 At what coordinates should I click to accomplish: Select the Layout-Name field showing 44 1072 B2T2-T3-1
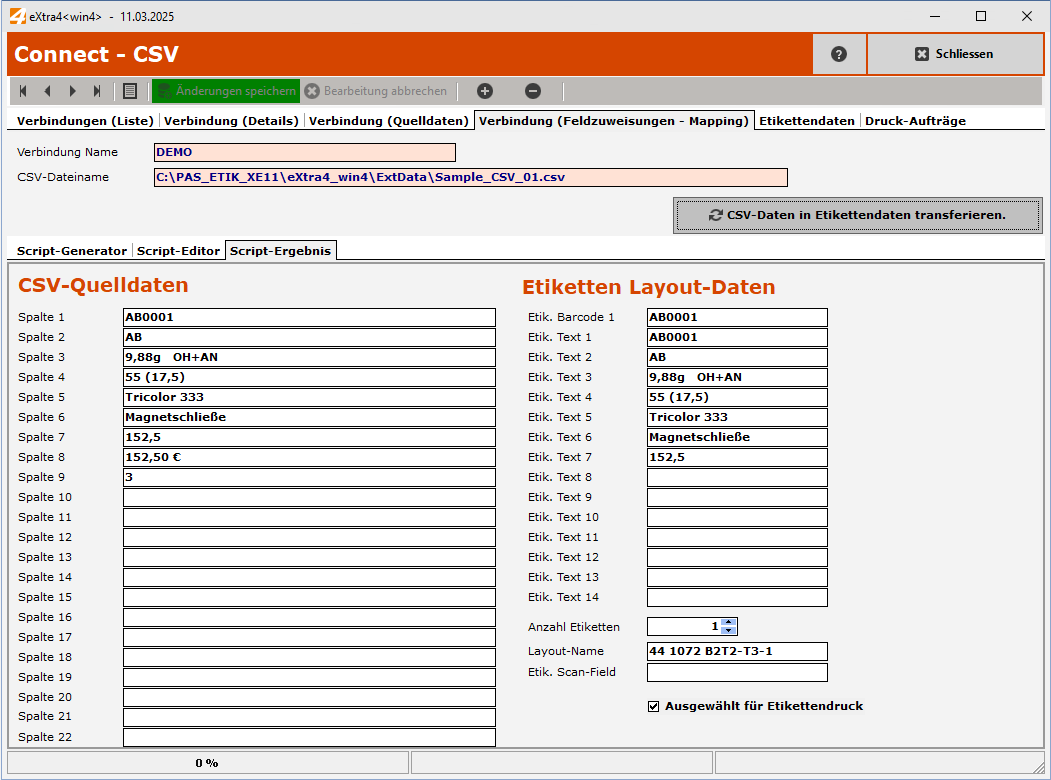737,651
